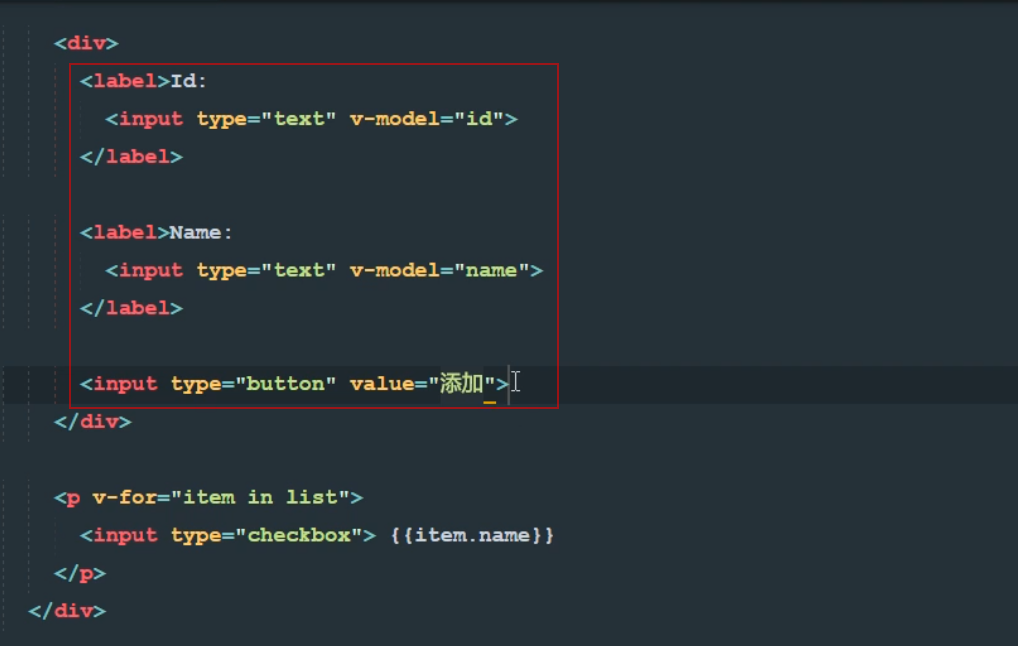Place cursor on v-model="name" attribute
Viewport: 1018px width, 646px height.
click(440, 270)
